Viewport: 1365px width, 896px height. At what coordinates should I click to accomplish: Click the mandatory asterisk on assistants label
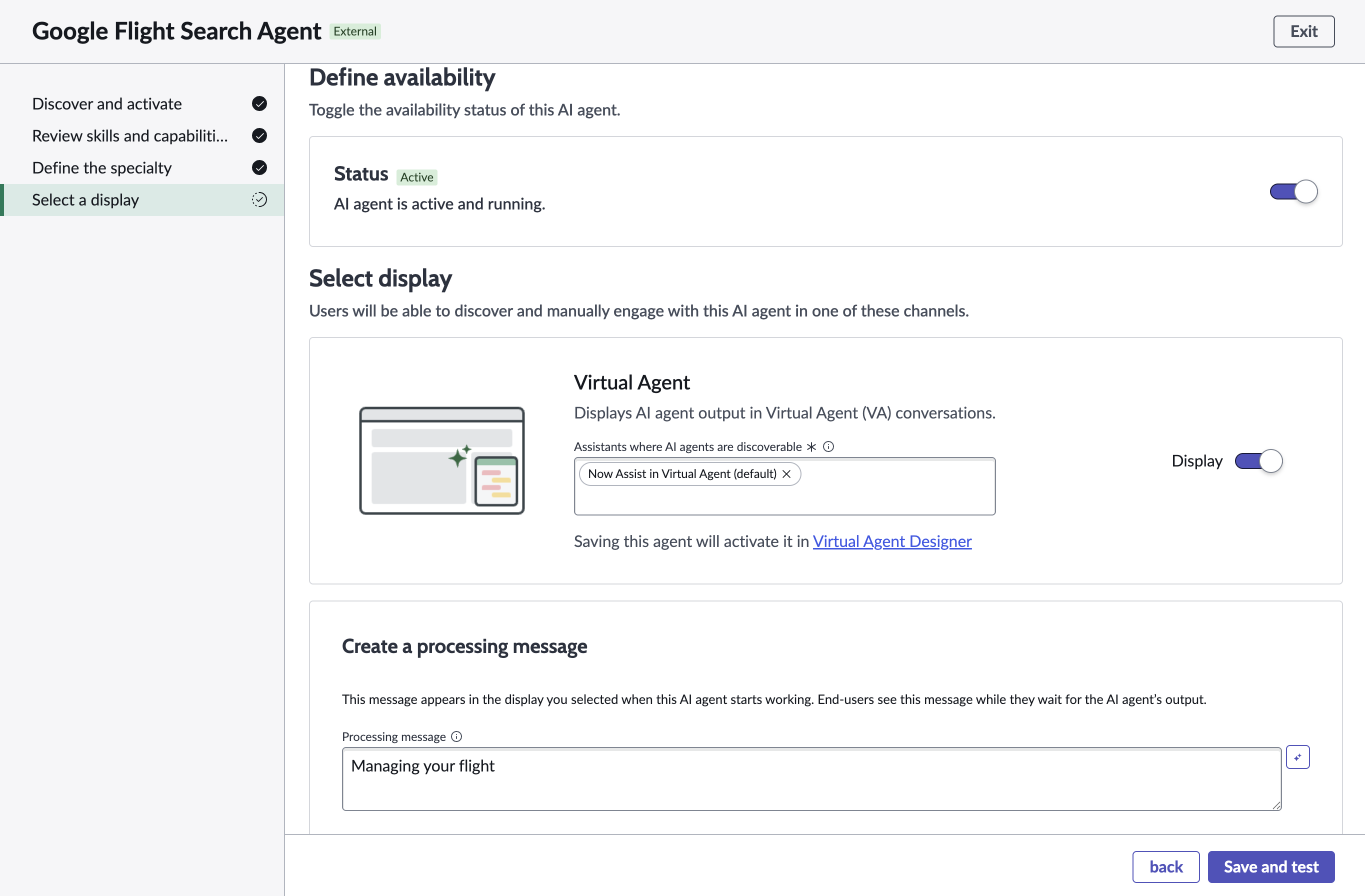pos(811,447)
